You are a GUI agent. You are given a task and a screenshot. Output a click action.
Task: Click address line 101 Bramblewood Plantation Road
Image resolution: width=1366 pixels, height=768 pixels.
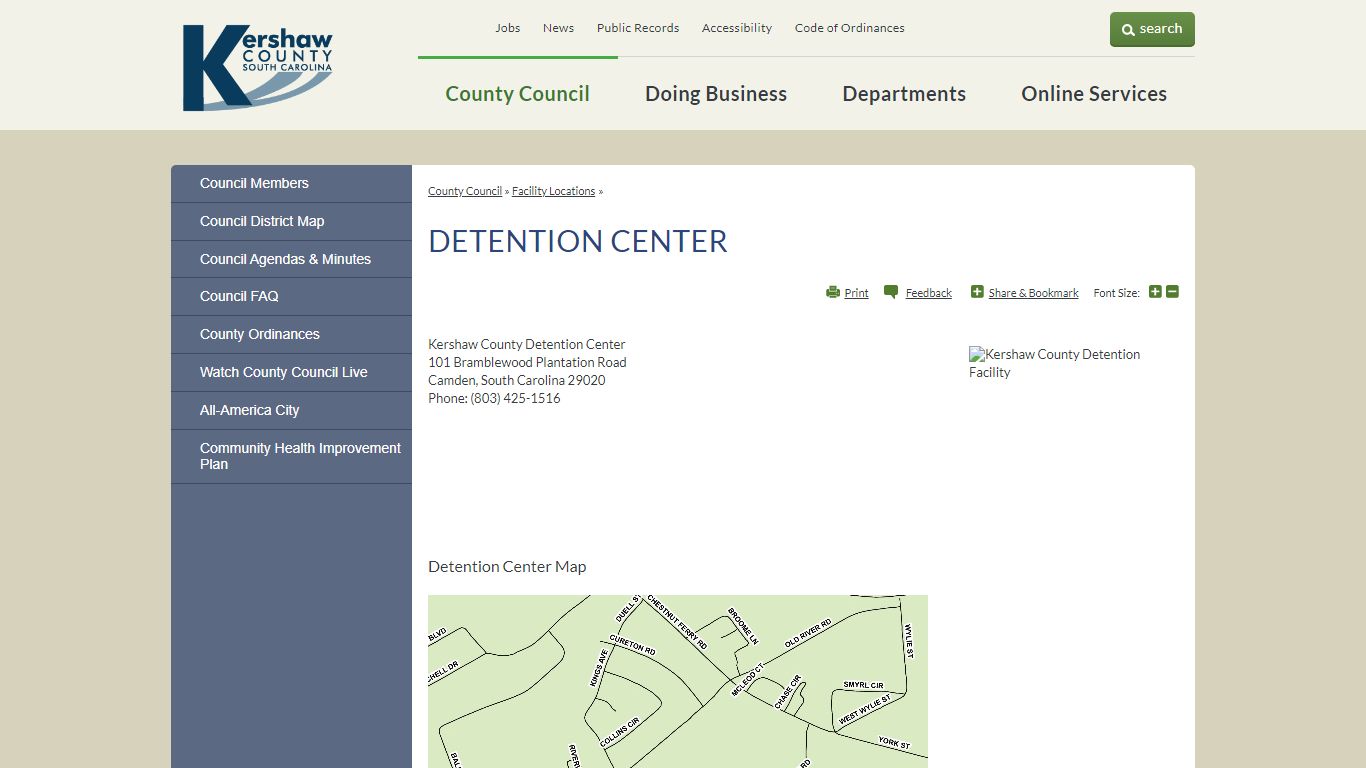click(x=527, y=362)
